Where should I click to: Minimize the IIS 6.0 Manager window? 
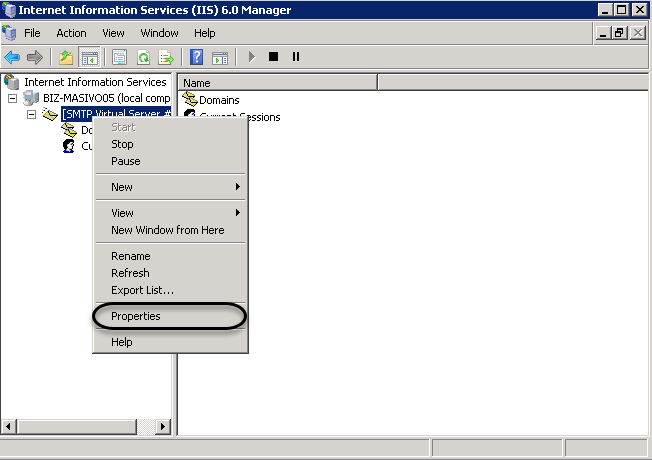605,10
